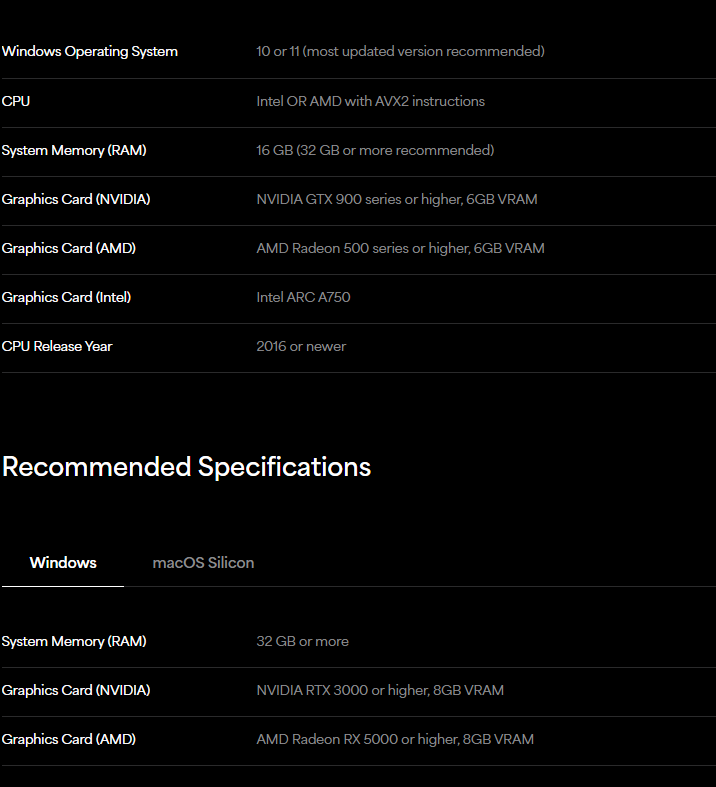Viewport: 716px width, 787px height.
Task: Click recommended Graphics Card (AMD) label
Action: pyautogui.click(x=69, y=739)
